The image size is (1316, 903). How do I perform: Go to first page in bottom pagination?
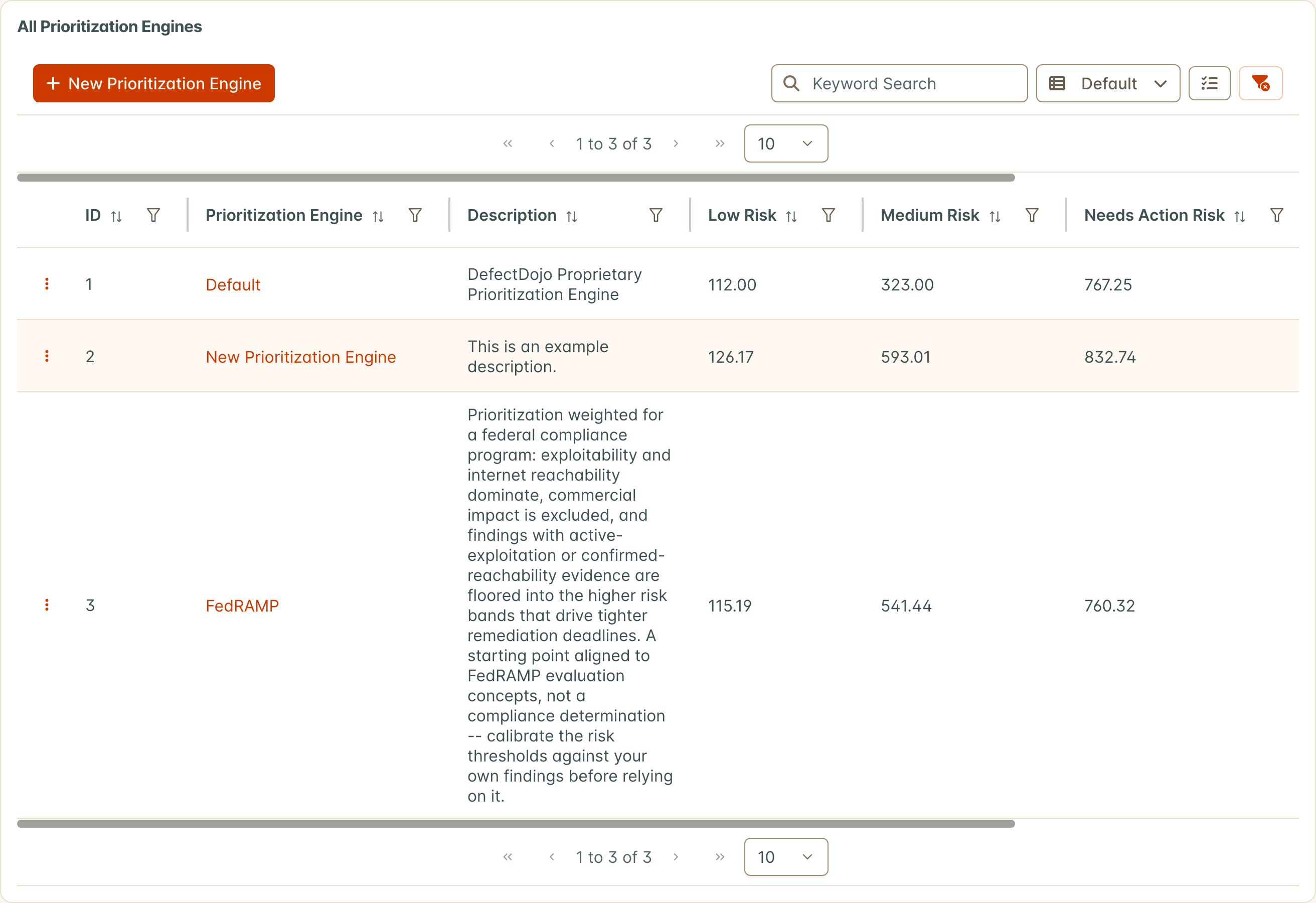point(508,856)
